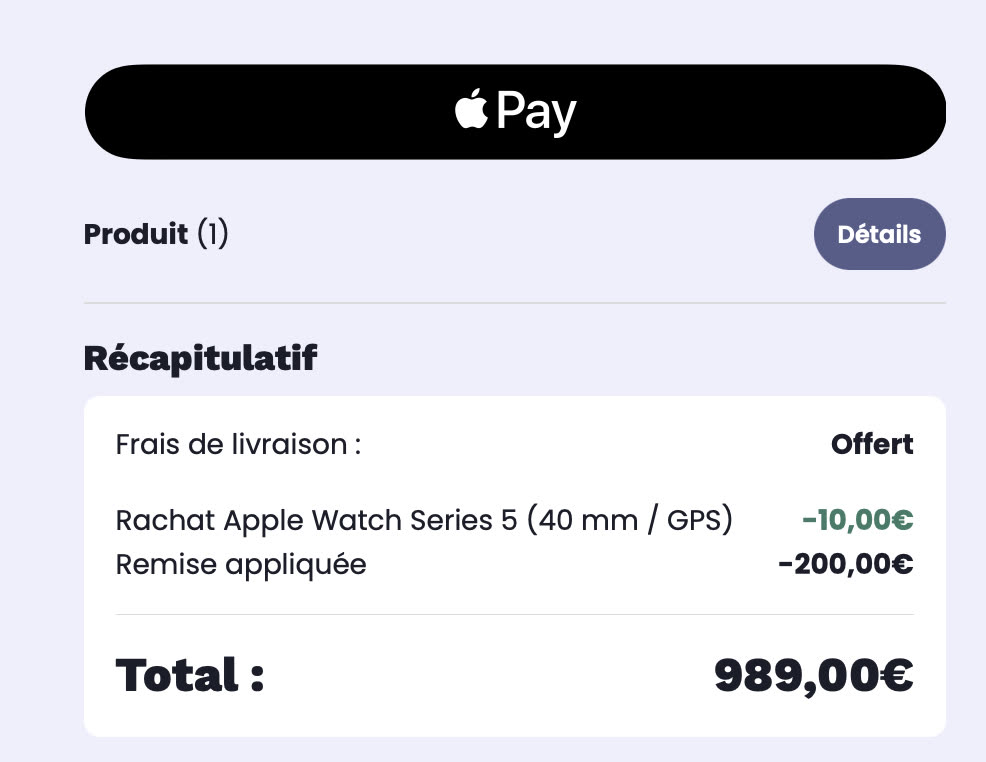Viewport: 986px width, 762px height.
Task: Click the Remise appliquée label
Action: pyautogui.click(x=241, y=565)
